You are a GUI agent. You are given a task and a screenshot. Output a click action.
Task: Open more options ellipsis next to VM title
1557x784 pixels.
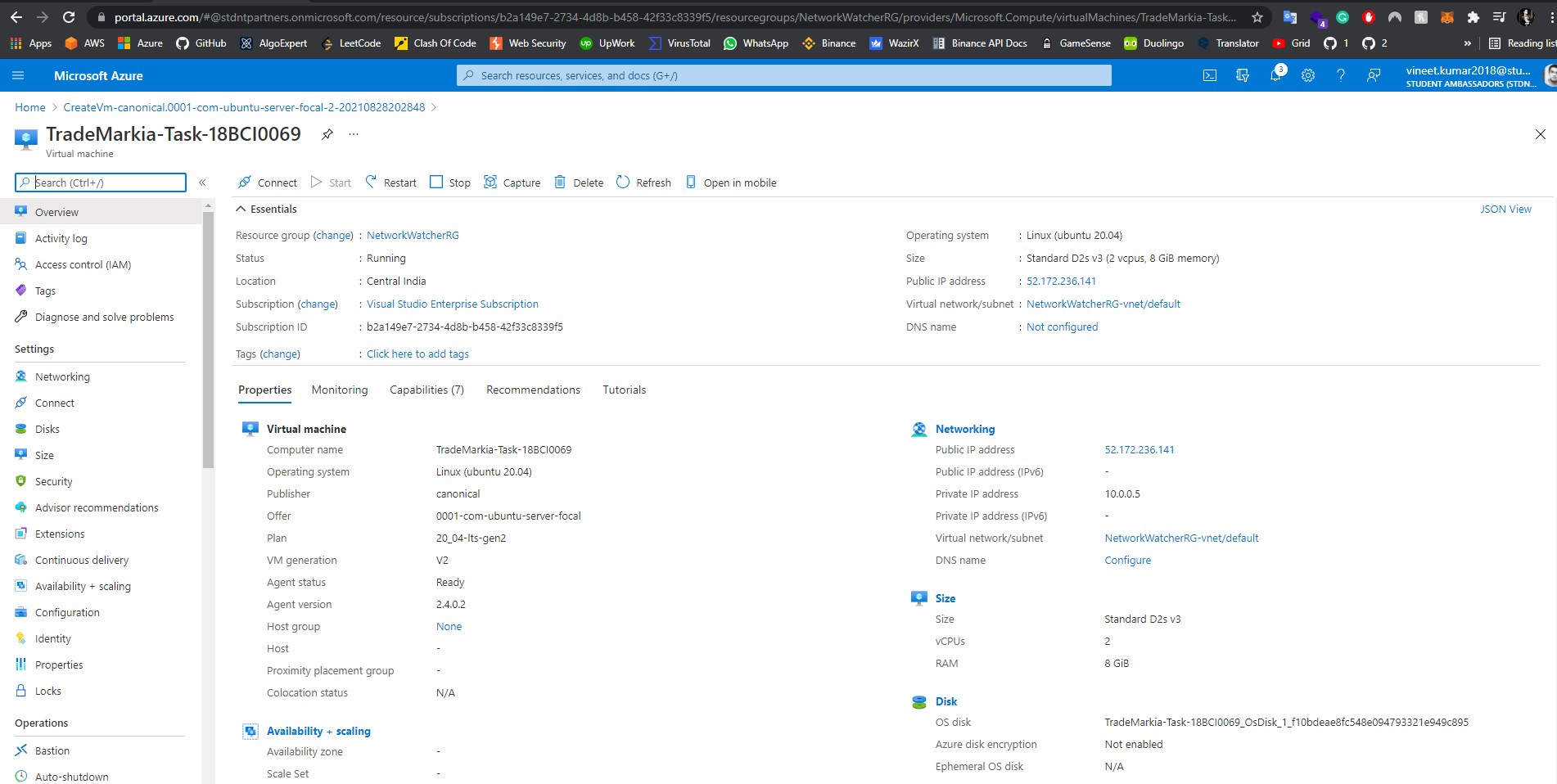354,134
